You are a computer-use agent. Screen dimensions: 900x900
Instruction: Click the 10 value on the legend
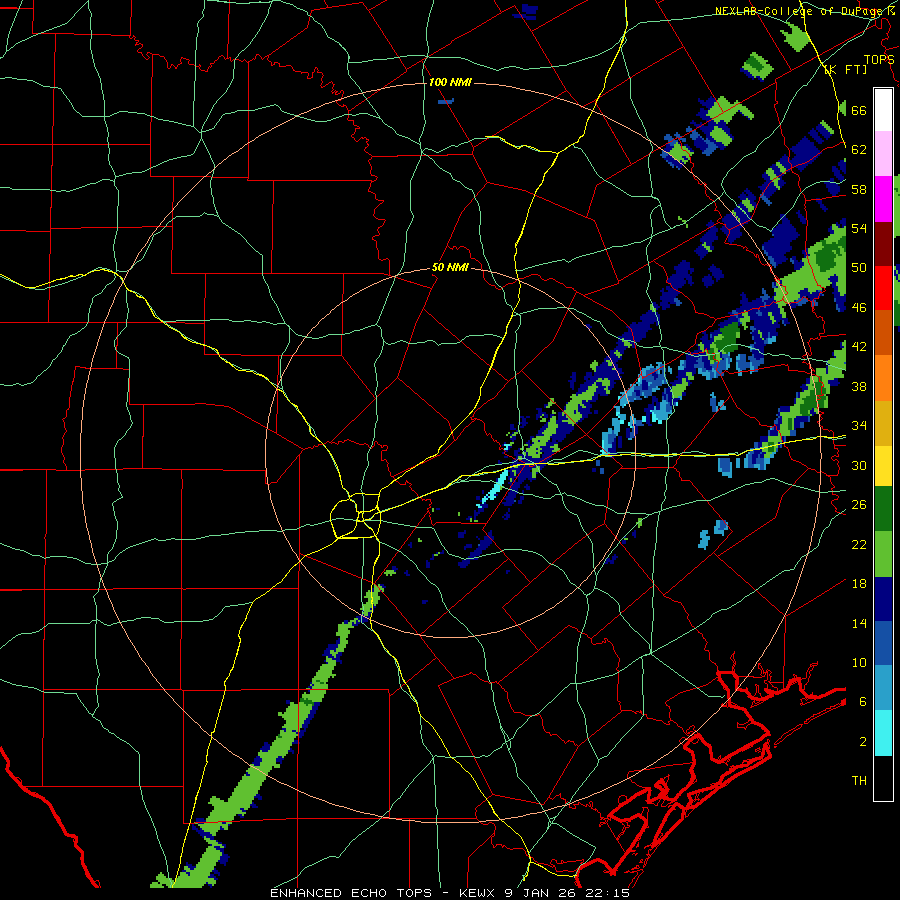859,663
